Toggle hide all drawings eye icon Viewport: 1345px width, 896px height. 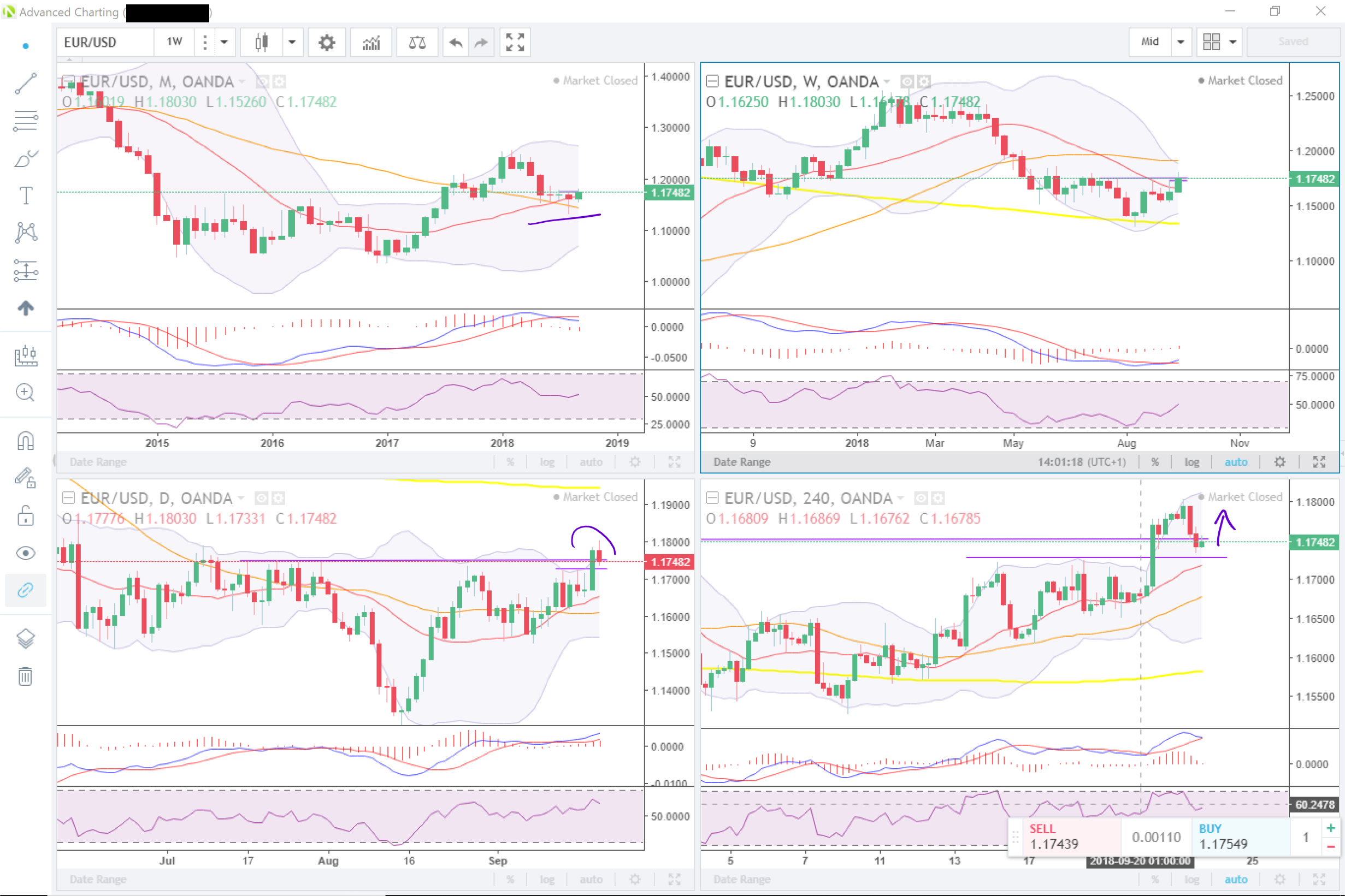click(x=26, y=553)
